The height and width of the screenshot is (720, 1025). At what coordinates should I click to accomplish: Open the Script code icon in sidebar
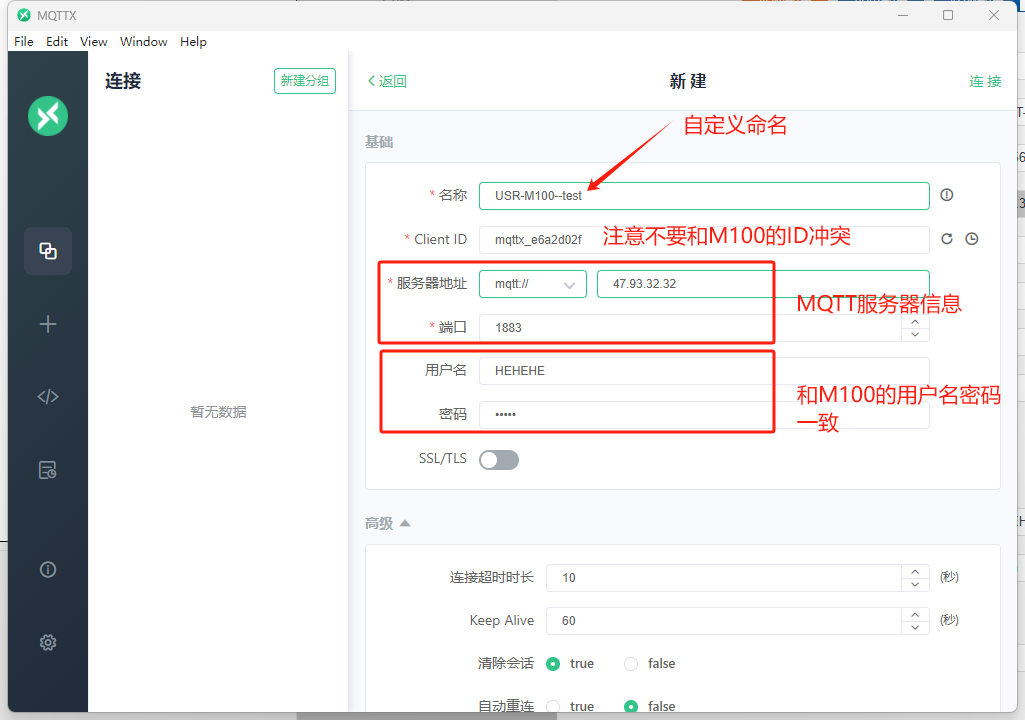(47, 397)
